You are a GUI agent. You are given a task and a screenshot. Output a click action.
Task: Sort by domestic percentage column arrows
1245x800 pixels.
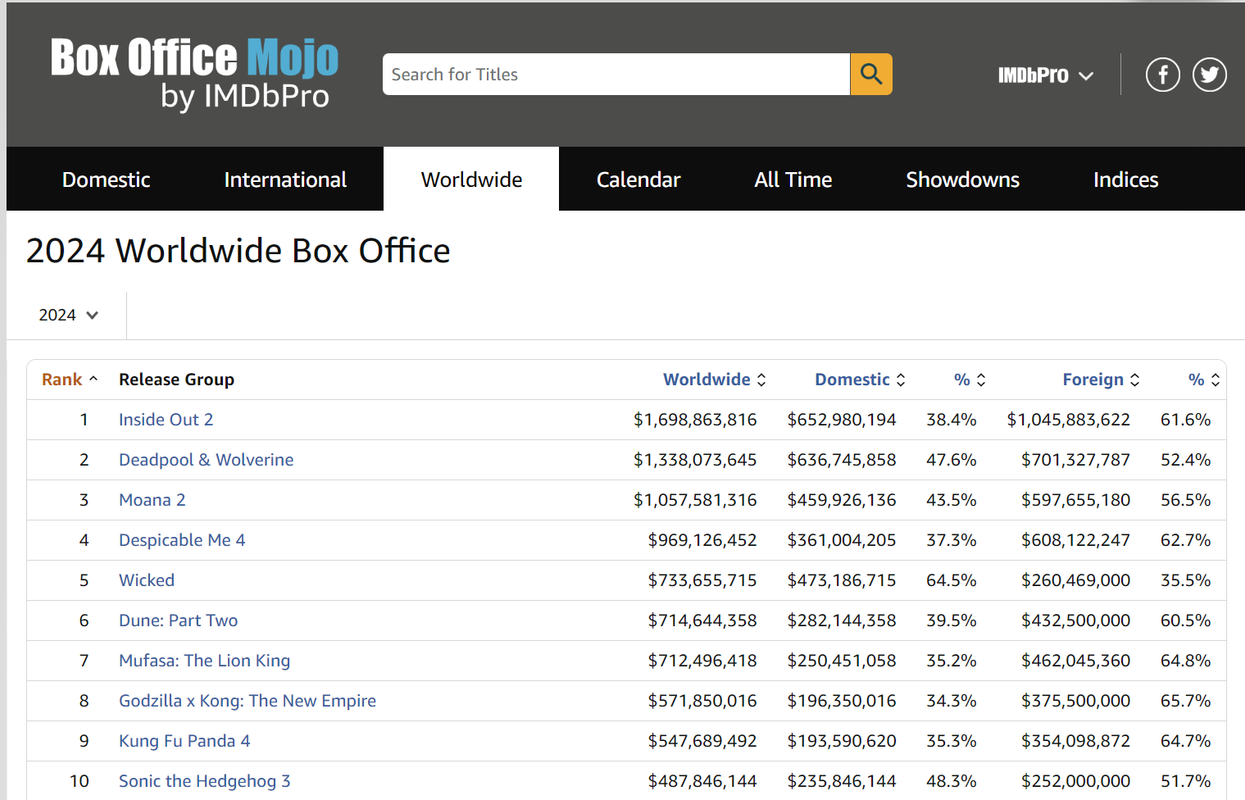click(x=981, y=380)
